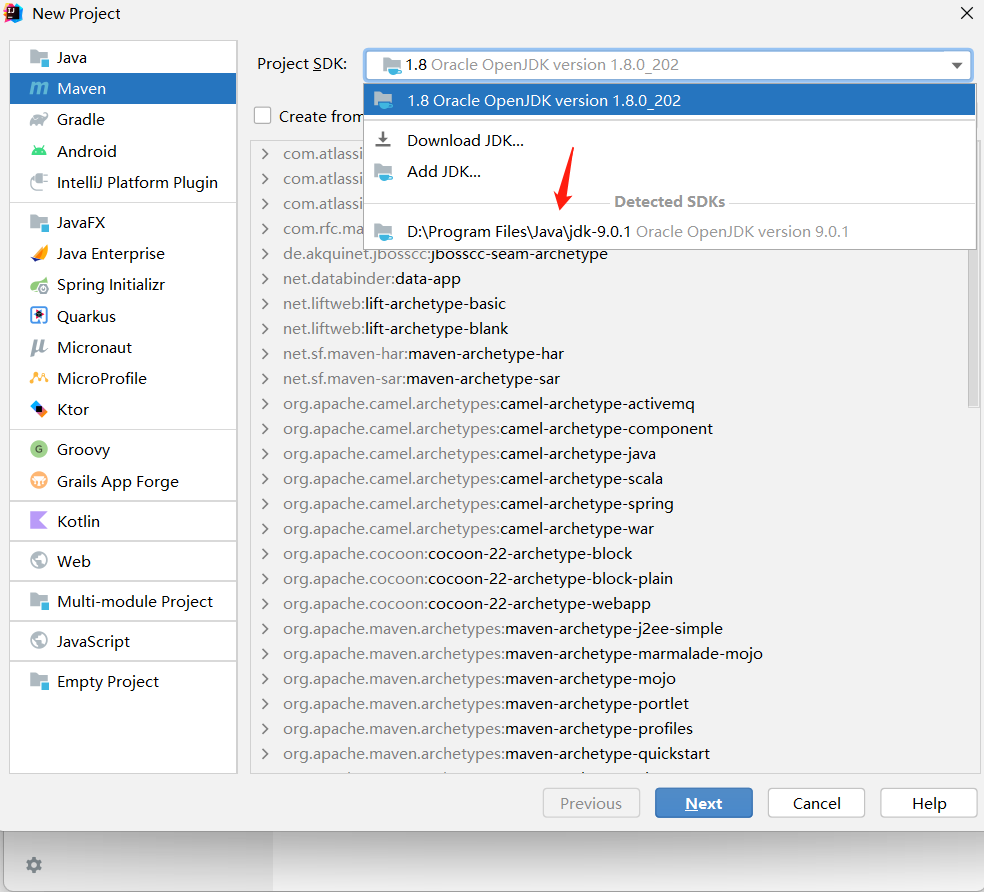Expand the camel-archetype-activemq node
984x892 pixels.
tap(265, 404)
